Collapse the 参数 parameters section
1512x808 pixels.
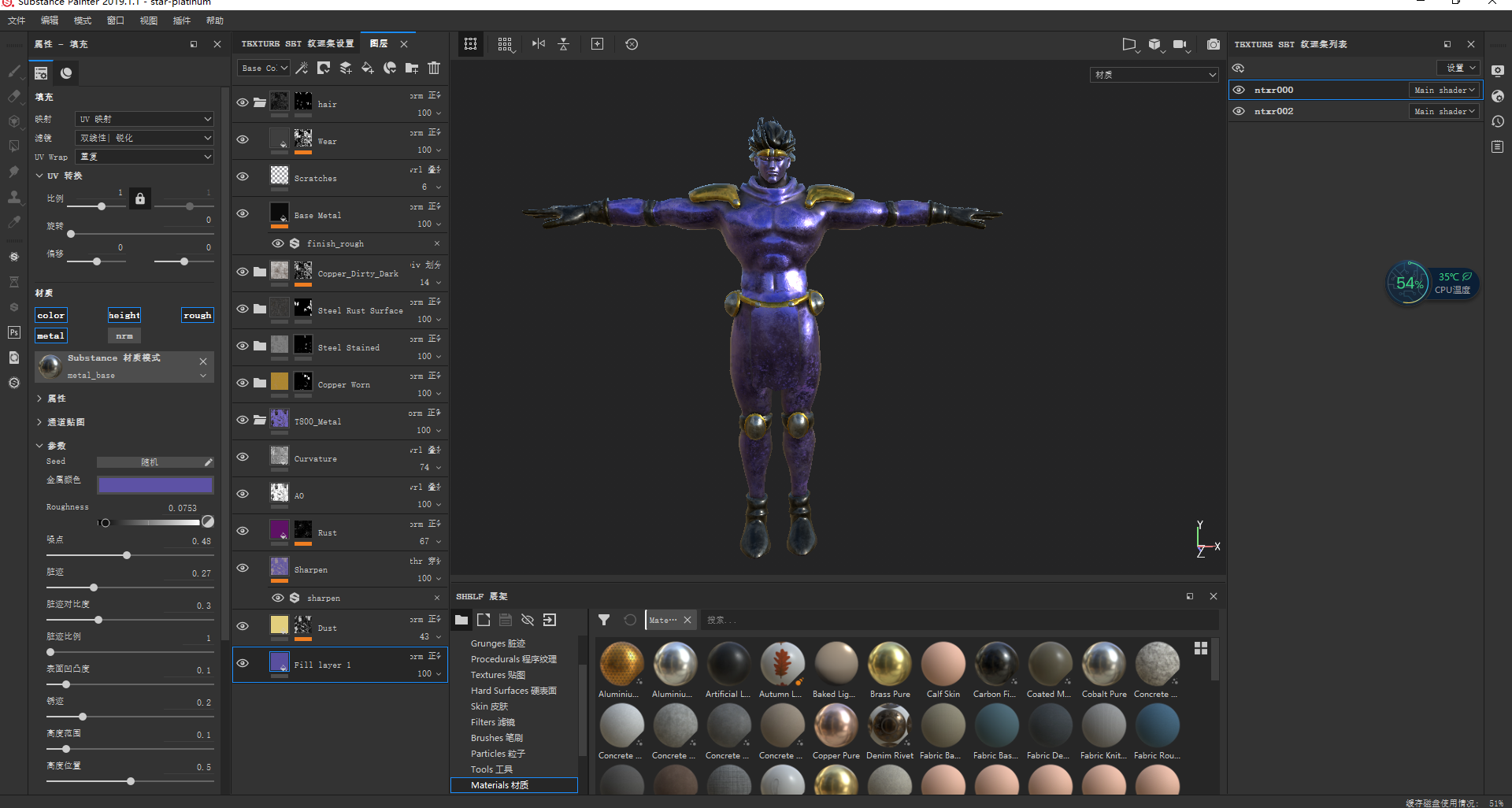pyautogui.click(x=39, y=446)
